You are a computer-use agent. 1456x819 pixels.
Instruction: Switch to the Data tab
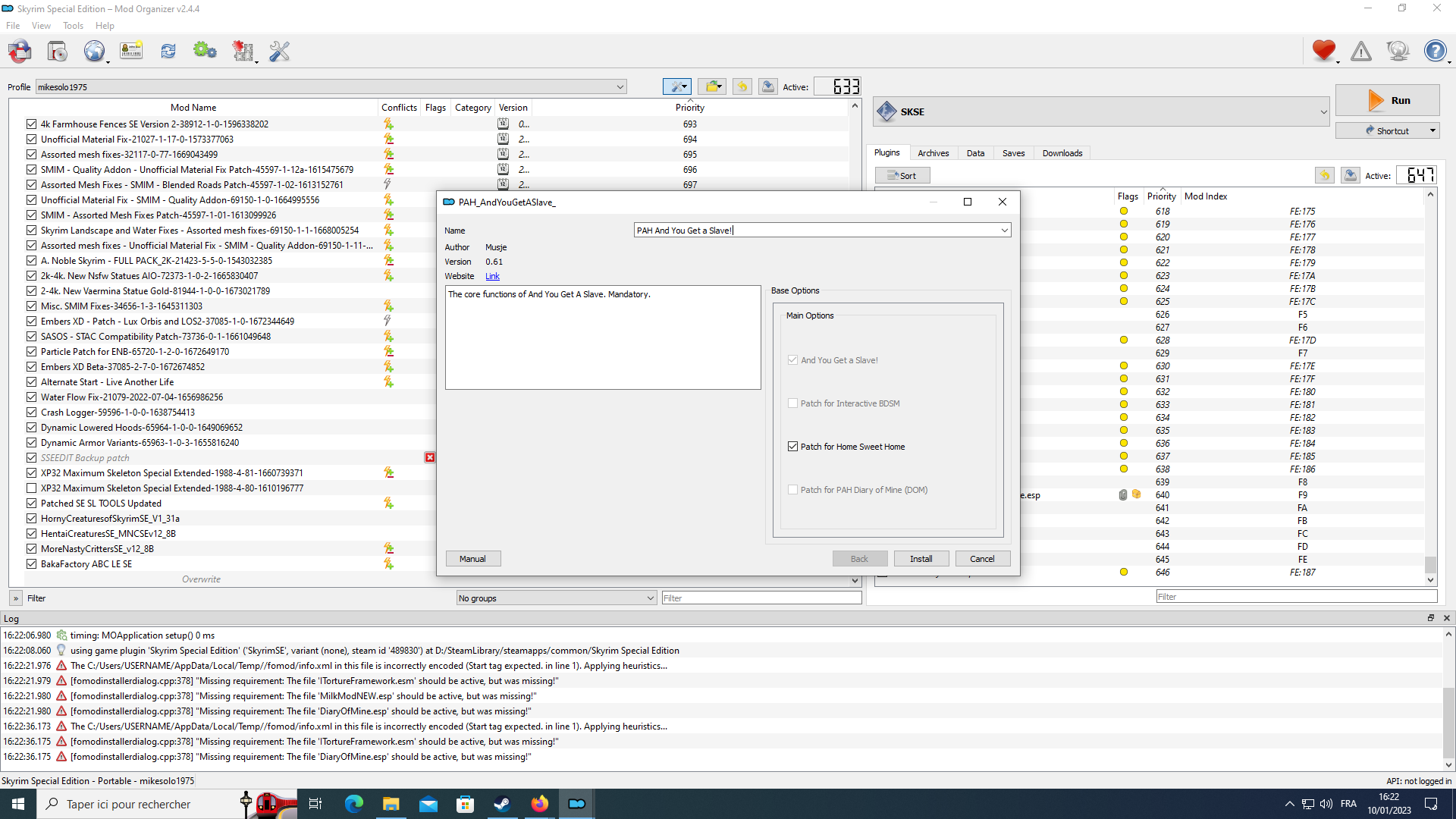click(x=975, y=152)
